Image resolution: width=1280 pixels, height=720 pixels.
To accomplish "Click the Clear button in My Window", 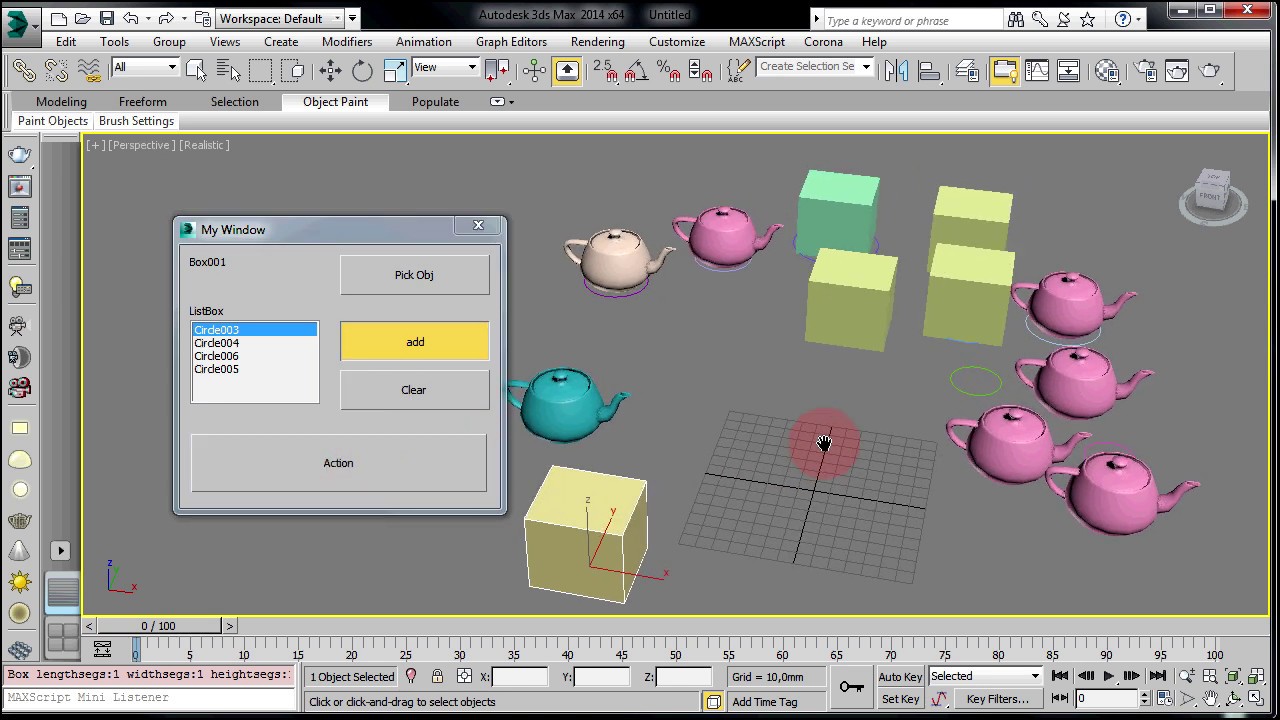I will [x=414, y=390].
